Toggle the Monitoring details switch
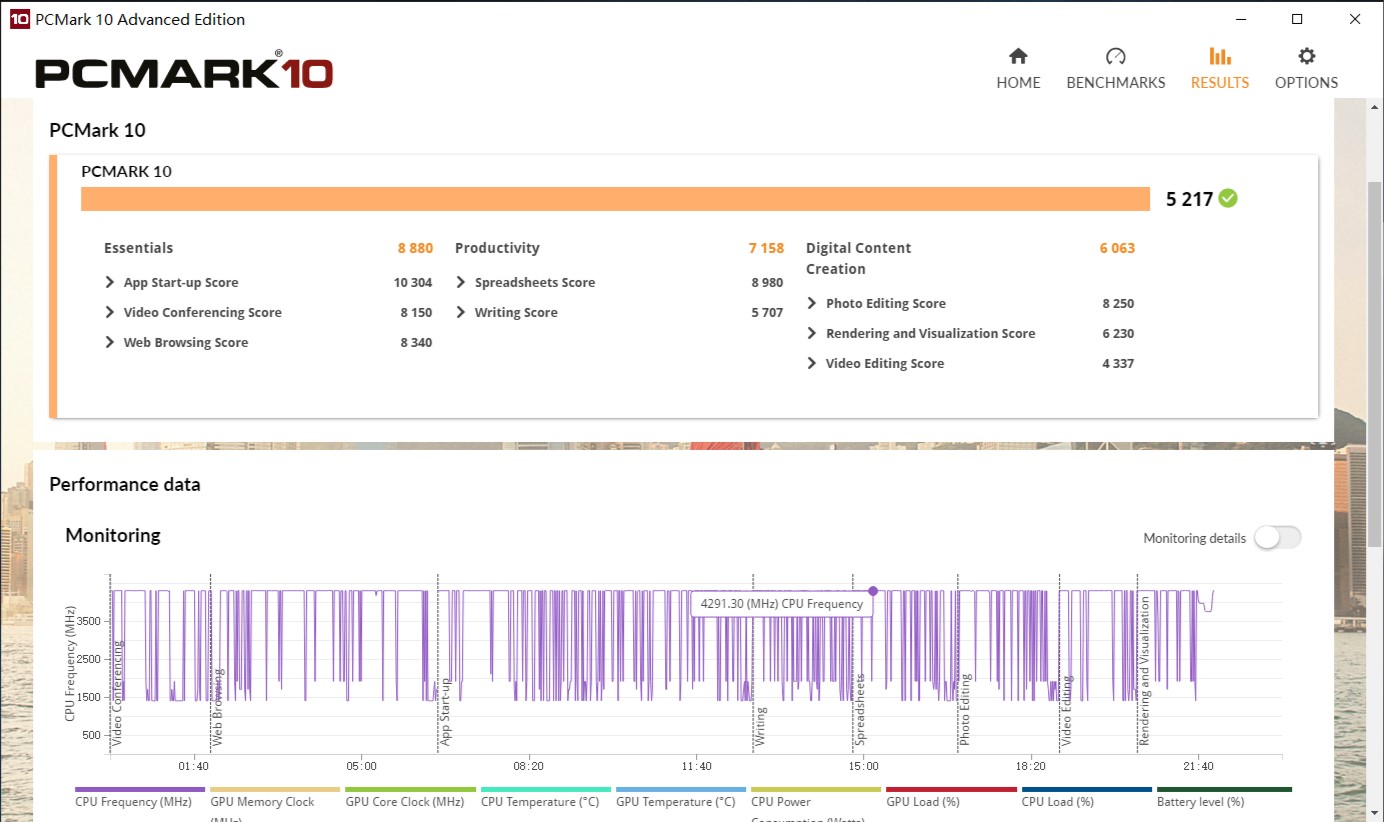 [1277, 538]
